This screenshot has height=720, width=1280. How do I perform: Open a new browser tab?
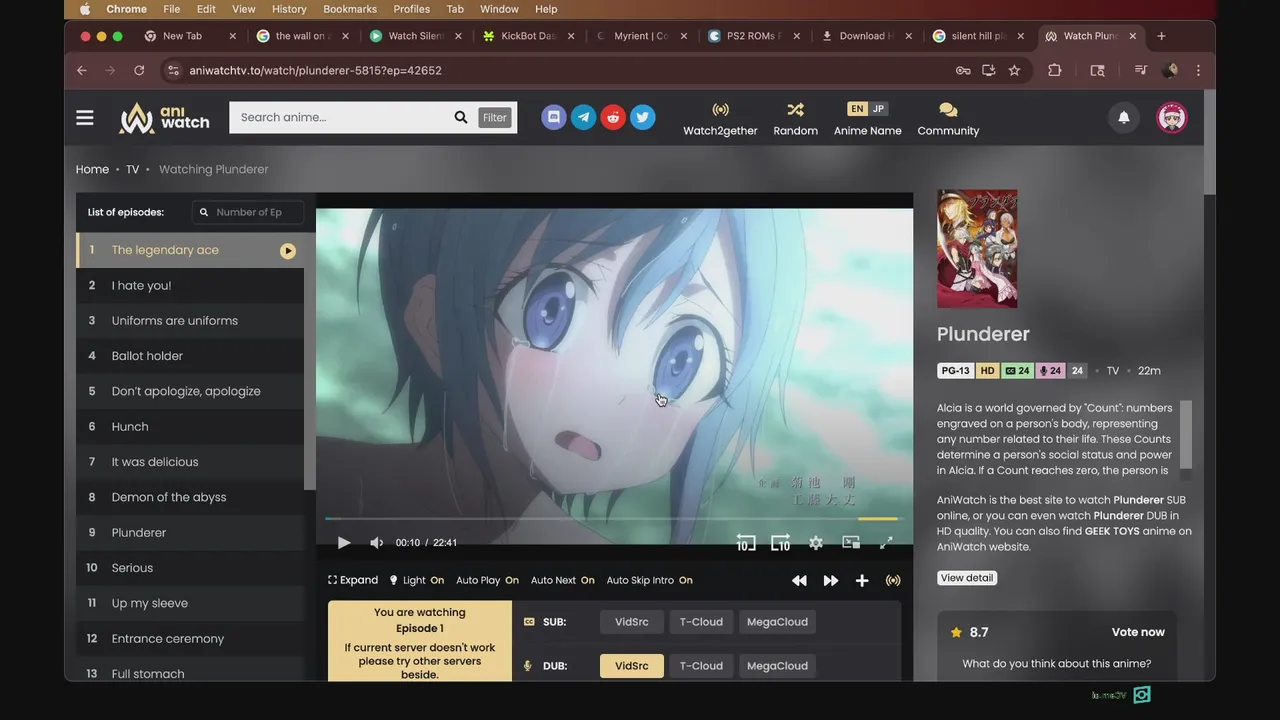click(x=1161, y=36)
